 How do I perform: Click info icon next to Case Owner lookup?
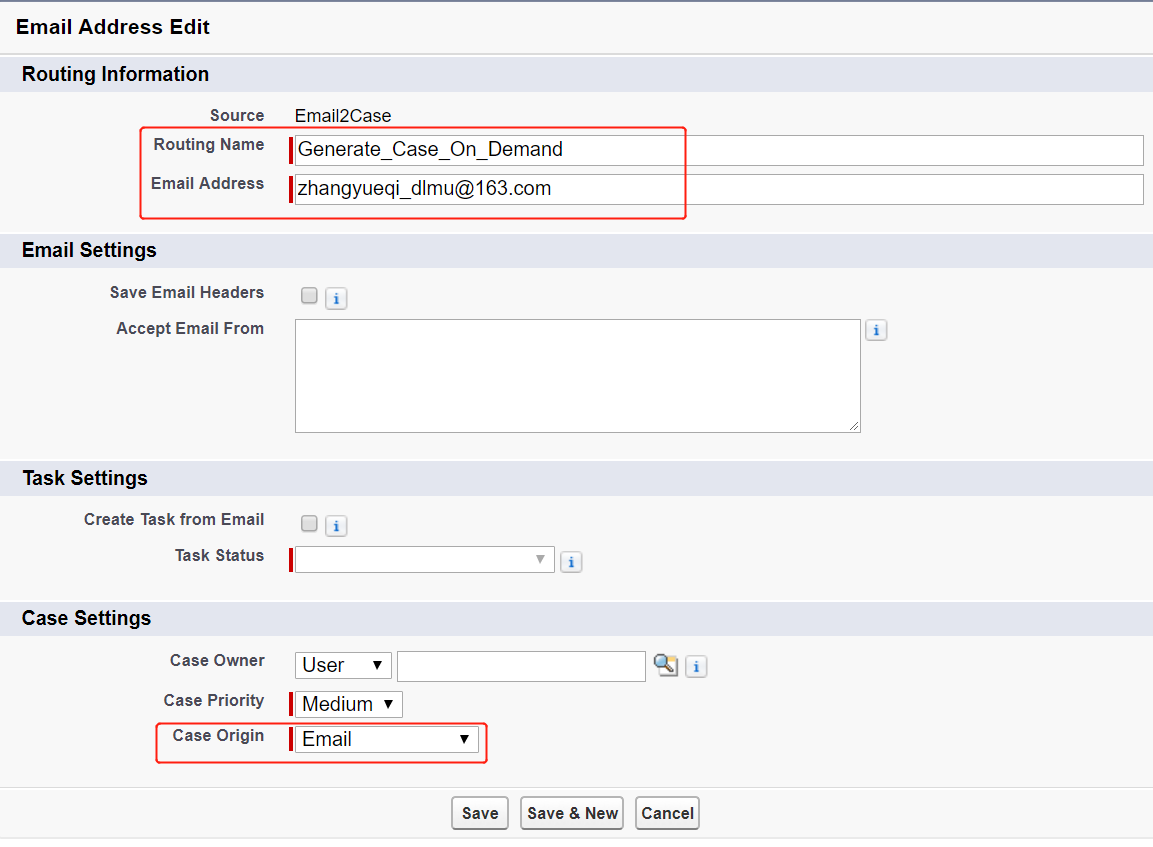(696, 666)
